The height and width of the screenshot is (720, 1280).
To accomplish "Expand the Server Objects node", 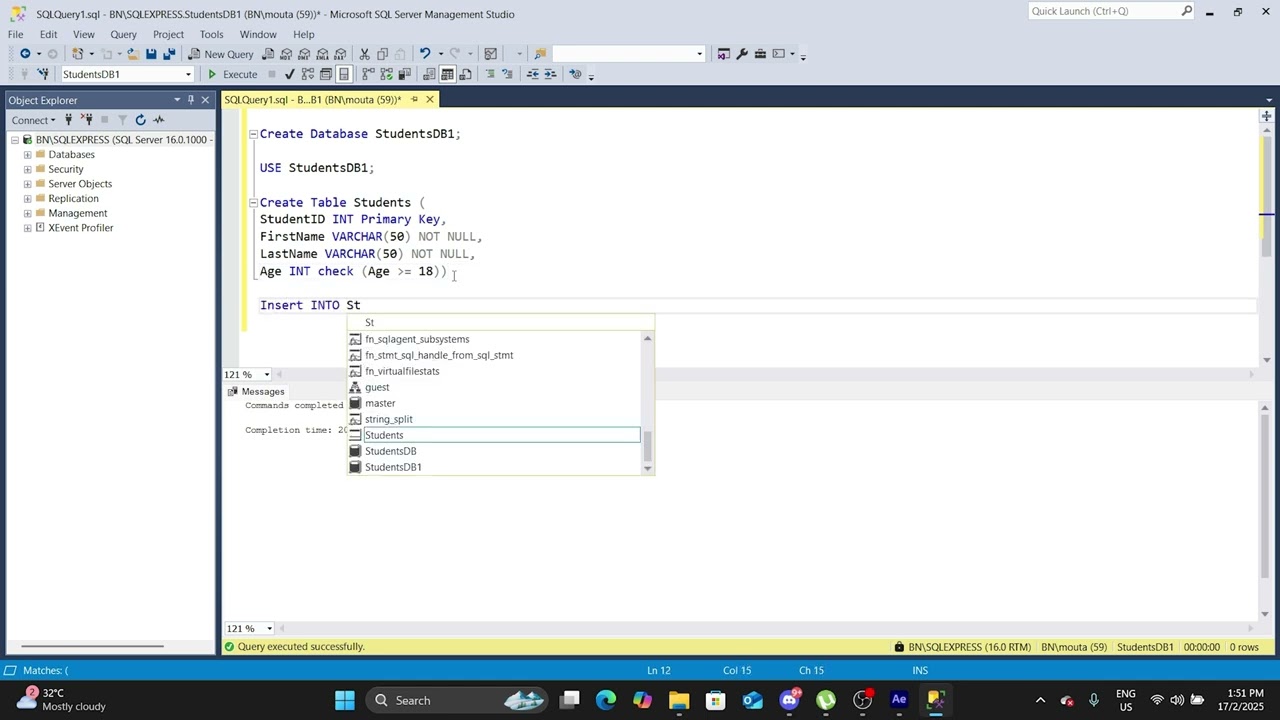I will pos(28,184).
